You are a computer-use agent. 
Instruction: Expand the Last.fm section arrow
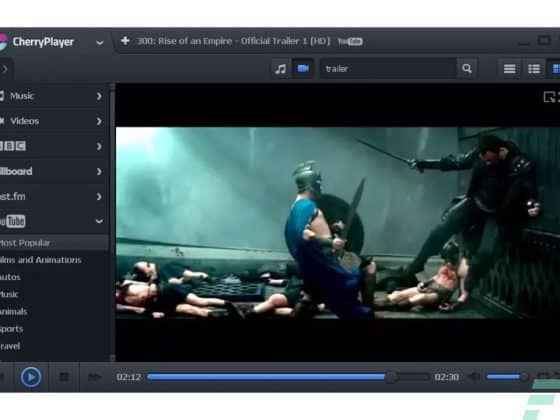99,197
